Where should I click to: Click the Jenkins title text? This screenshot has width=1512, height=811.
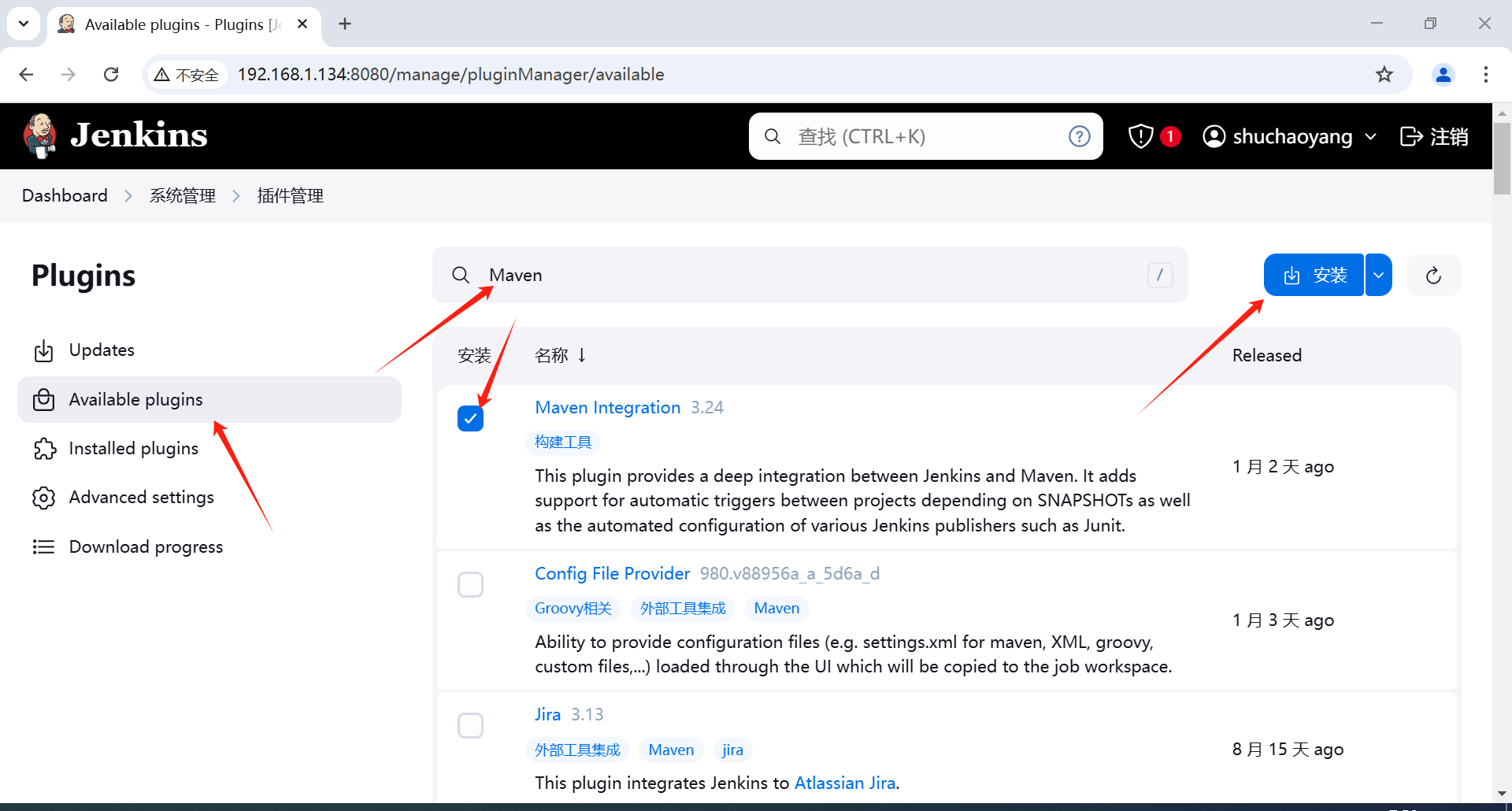coord(139,135)
